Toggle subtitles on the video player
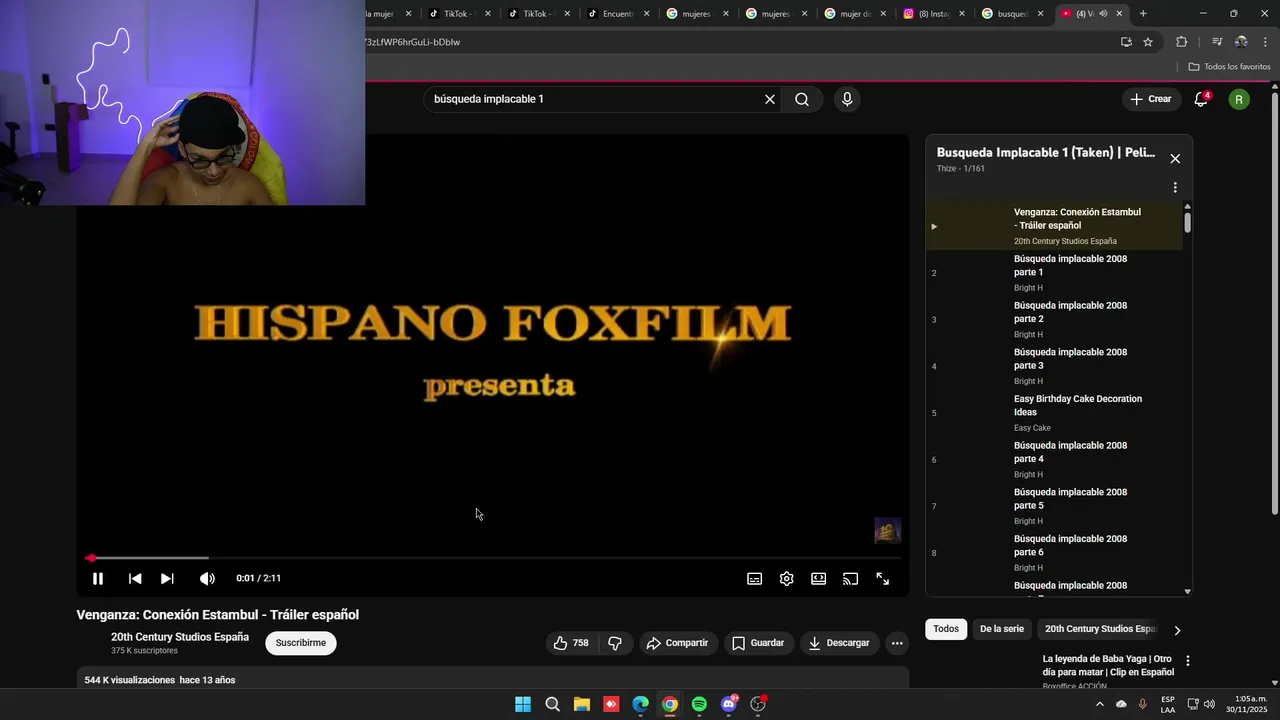 [755, 579]
